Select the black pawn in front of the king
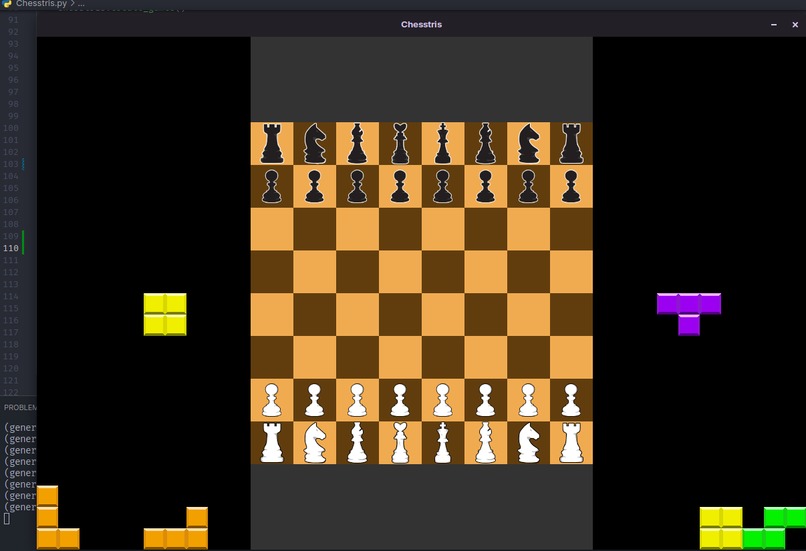806x551 pixels. coord(443,186)
